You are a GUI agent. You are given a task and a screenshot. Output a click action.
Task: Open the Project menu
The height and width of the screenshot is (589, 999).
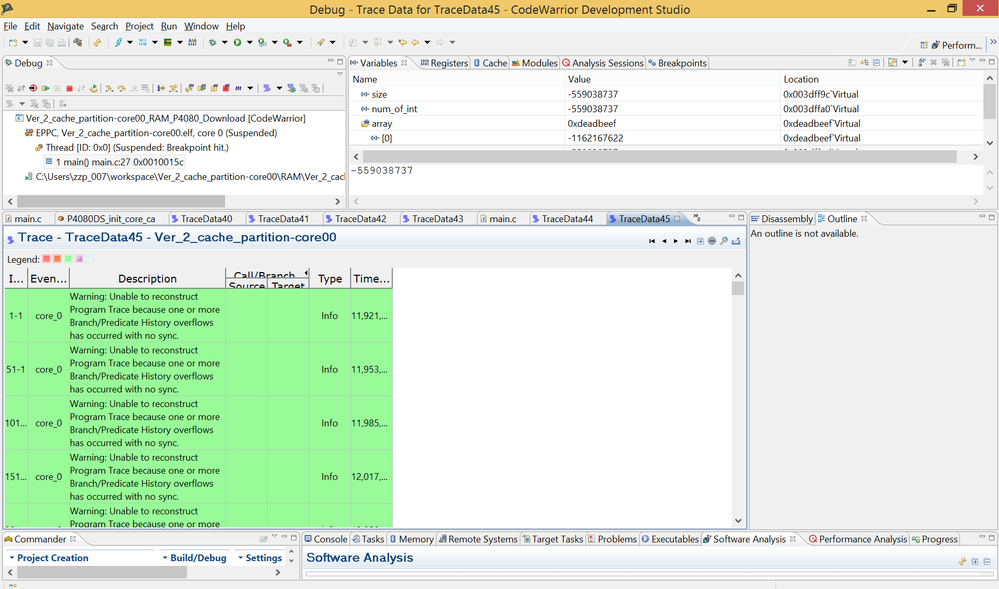click(x=139, y=26)
